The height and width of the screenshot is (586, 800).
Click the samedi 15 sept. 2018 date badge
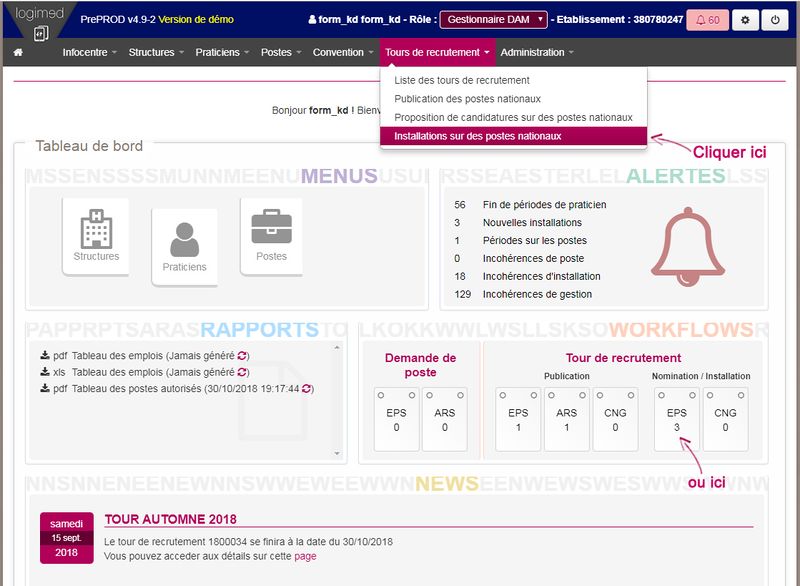point(66,538)
